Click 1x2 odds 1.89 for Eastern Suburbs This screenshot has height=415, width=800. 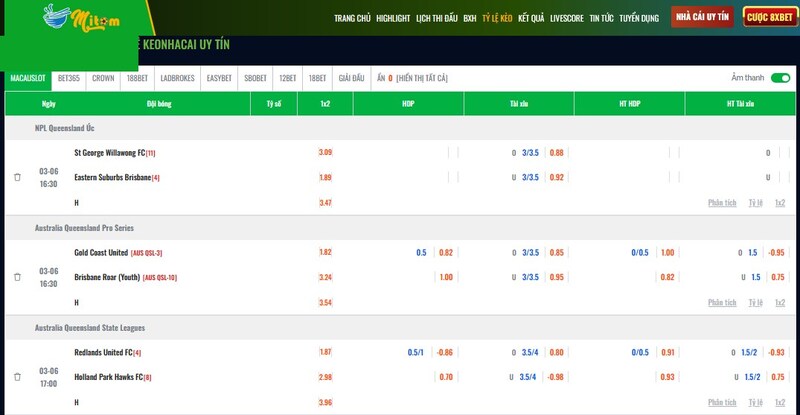click(326, 177)
